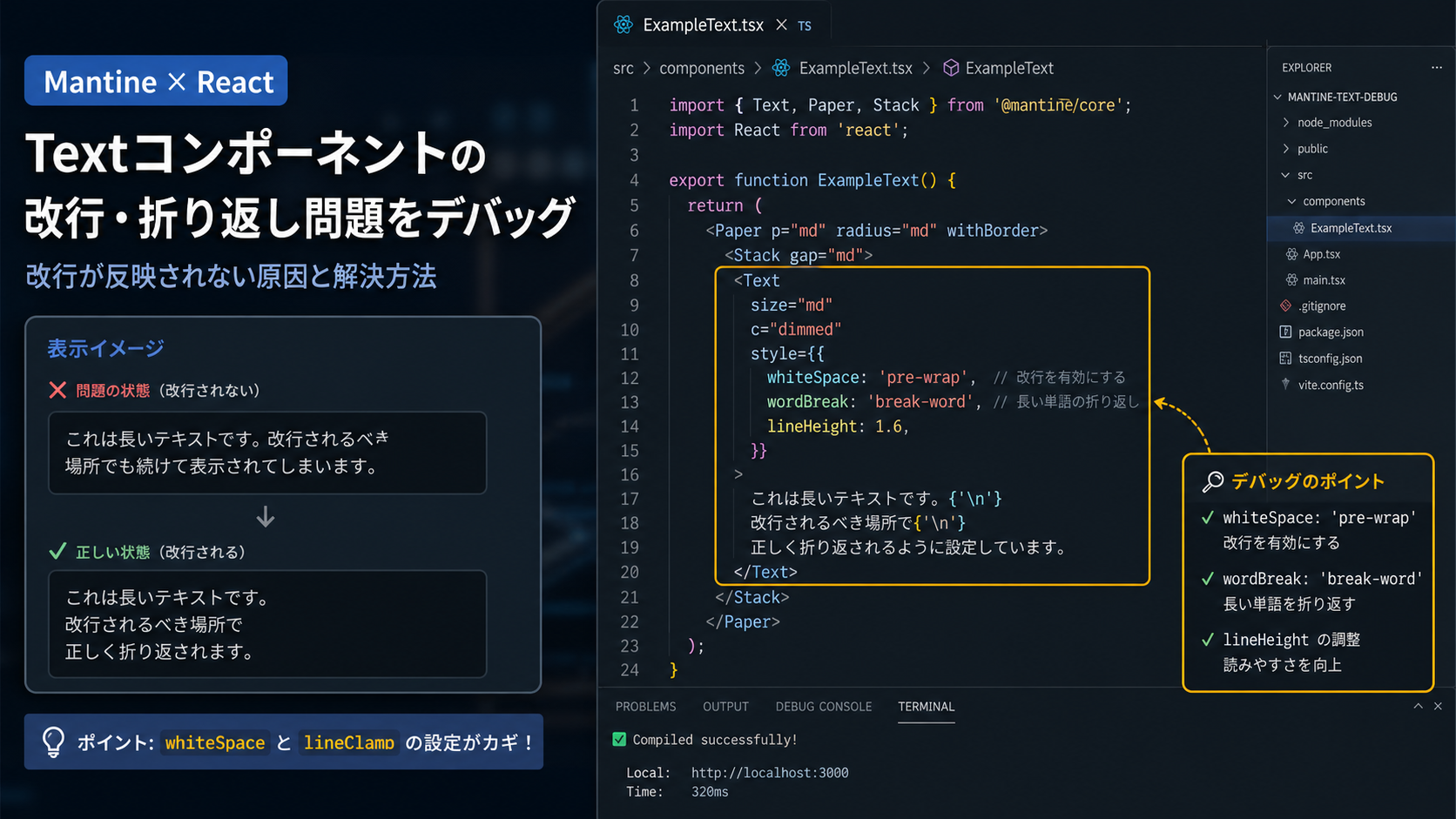Maximize the panel with the chevron-up icon
This screenshot has width=1456, height=819.
[1418, 706]
